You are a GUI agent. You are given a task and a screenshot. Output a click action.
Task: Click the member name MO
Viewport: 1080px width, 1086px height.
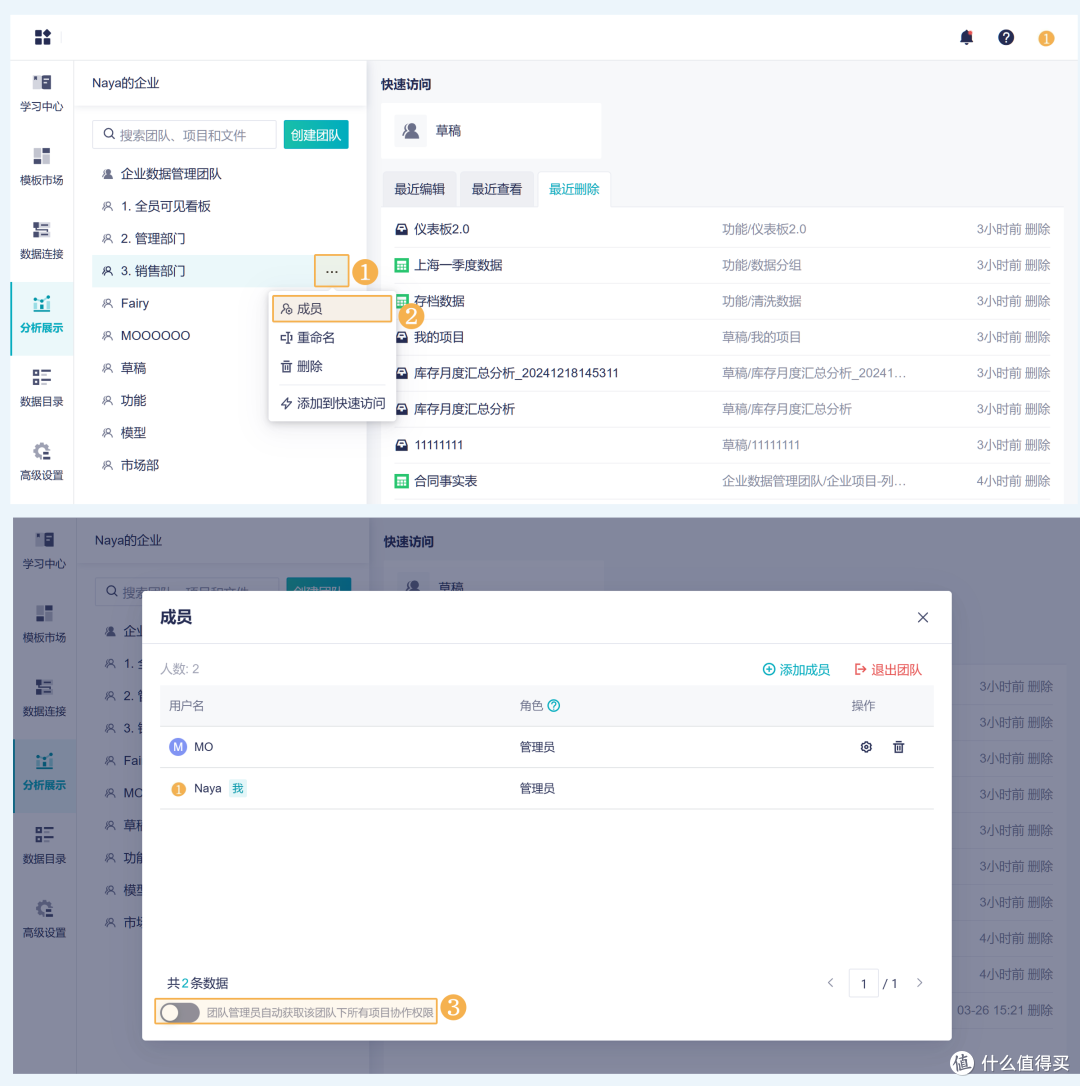point(204,747)
